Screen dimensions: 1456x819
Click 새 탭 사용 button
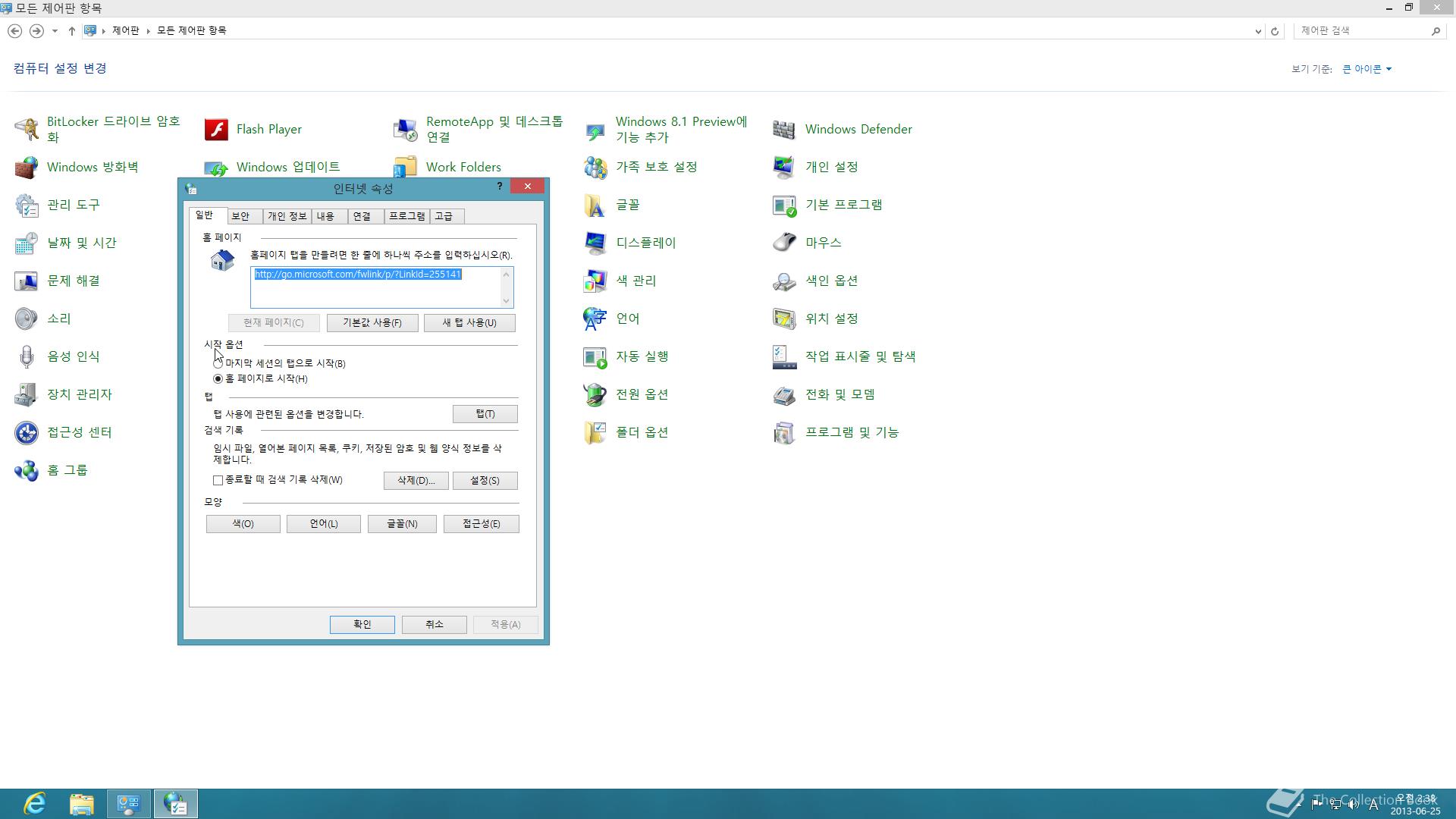469,323
